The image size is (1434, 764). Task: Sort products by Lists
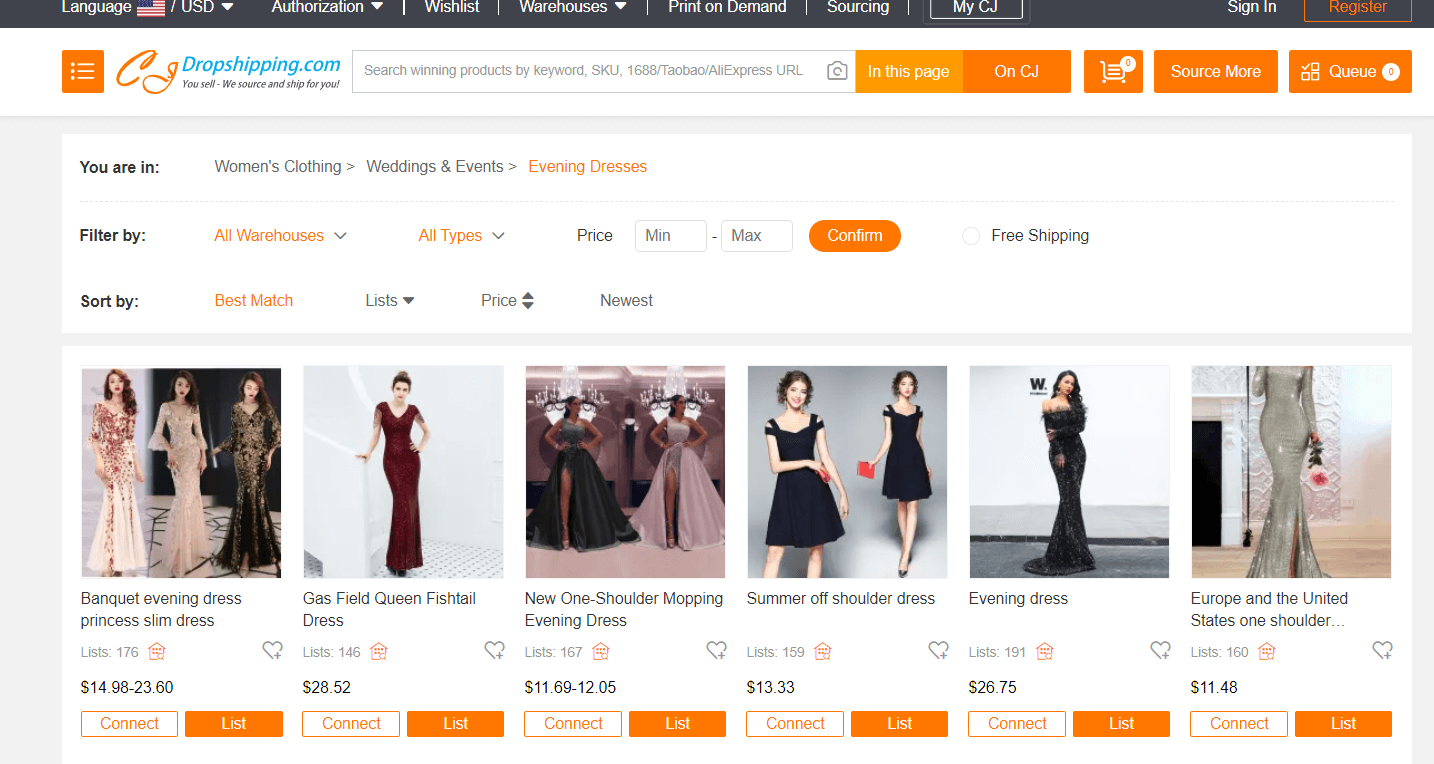[x=390, y=300]
